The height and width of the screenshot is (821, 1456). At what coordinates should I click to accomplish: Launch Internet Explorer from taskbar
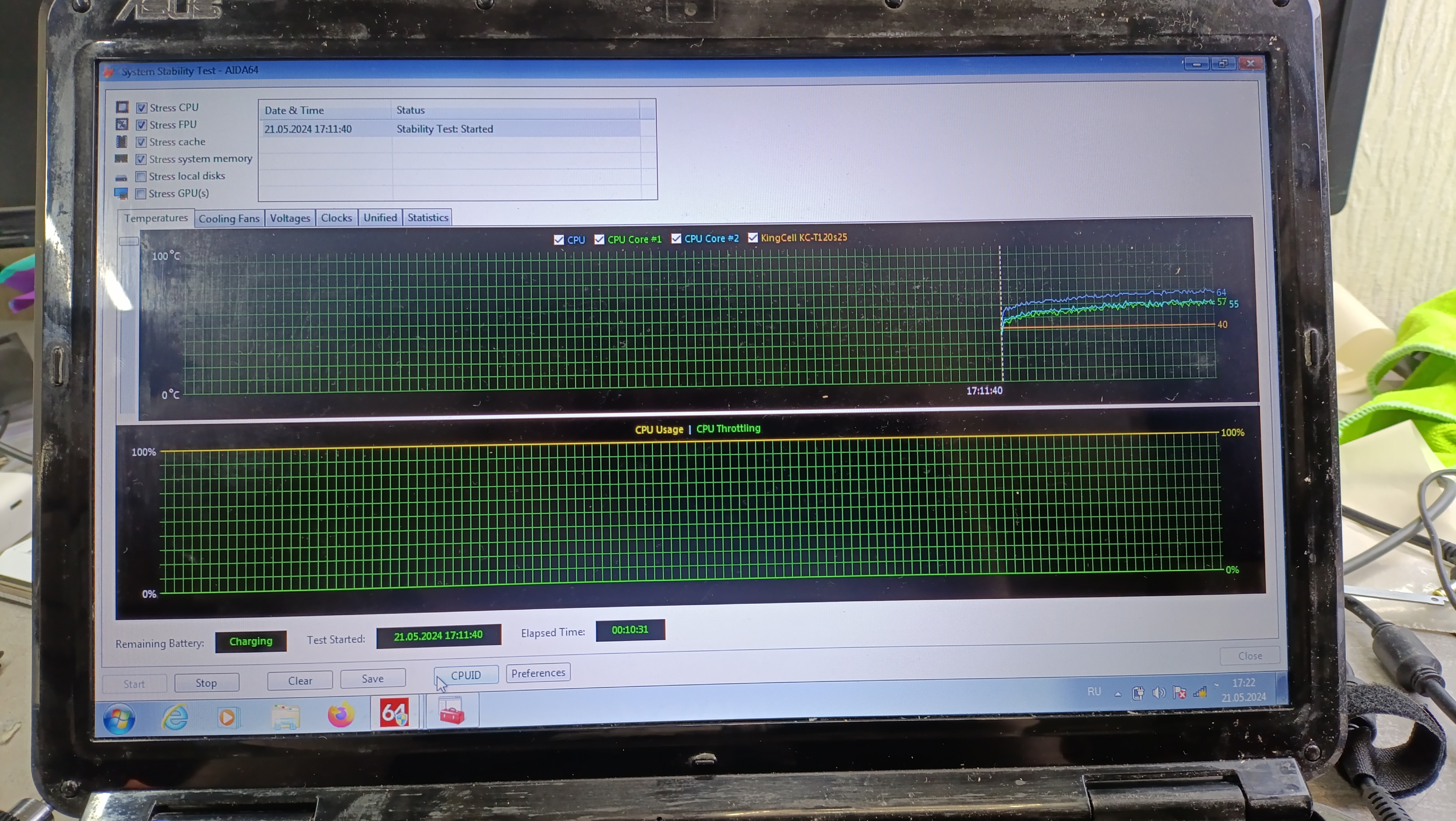(175, 718)
